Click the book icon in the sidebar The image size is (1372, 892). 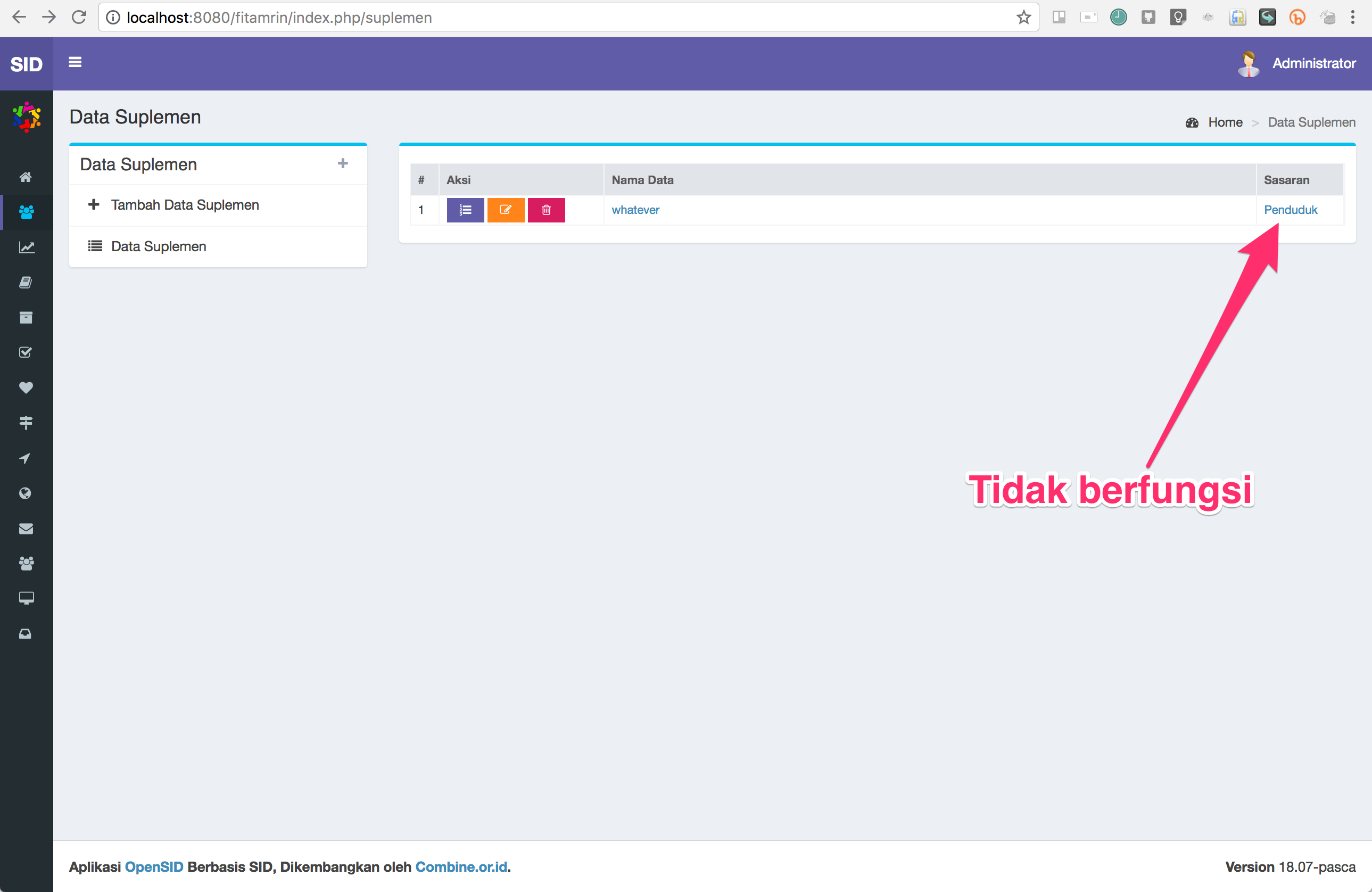26,282
